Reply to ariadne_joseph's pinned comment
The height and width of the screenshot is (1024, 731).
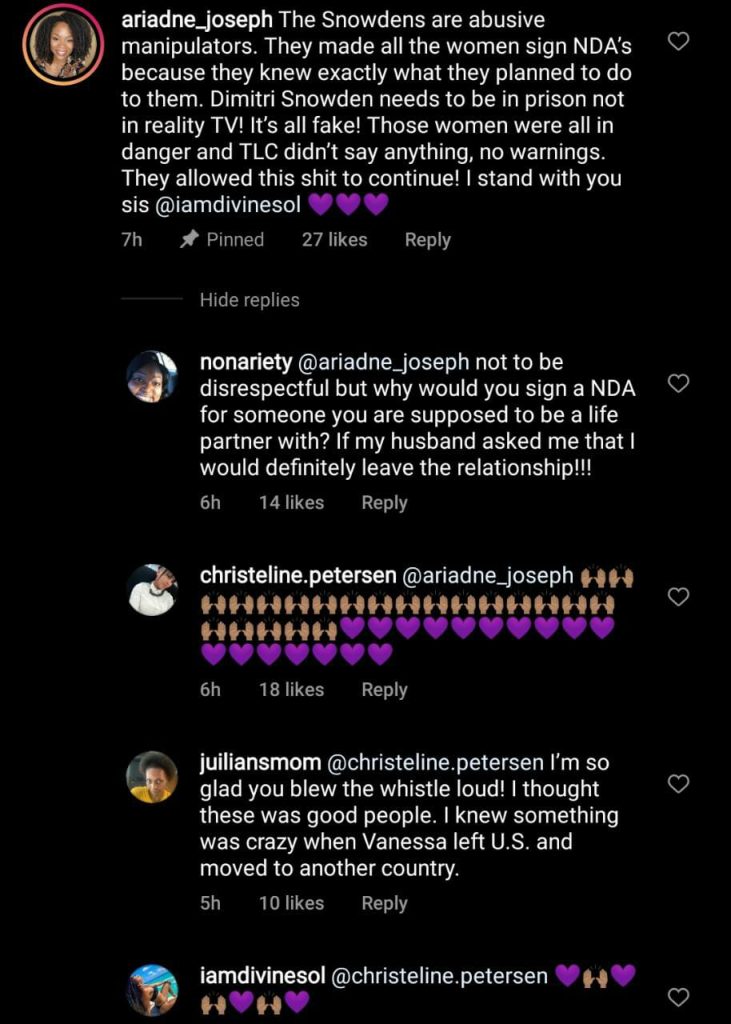[427, 240]
